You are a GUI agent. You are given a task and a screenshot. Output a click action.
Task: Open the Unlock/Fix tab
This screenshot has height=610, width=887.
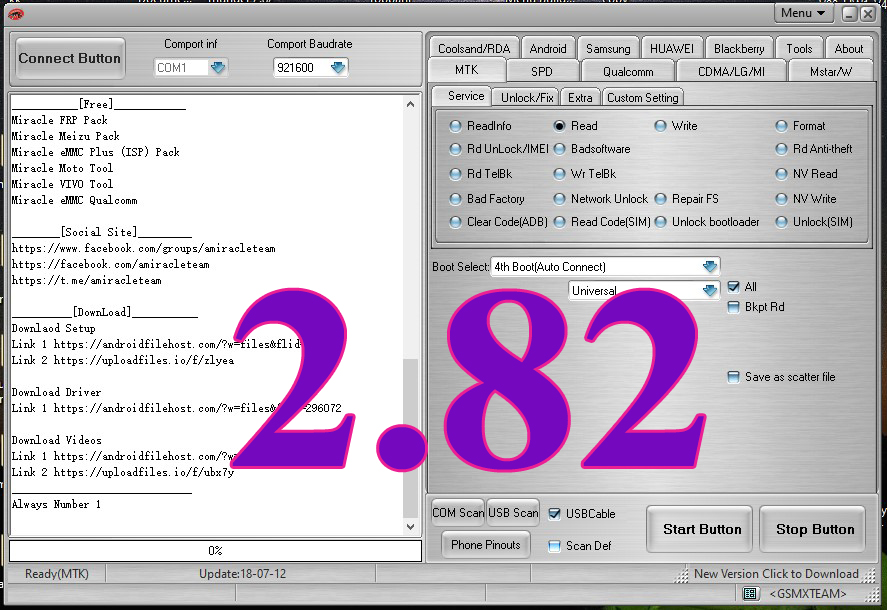[526, 96]
